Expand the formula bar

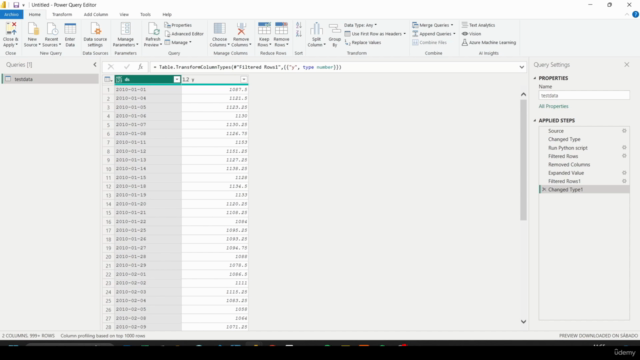pyautogui.click(x=522, y=67)
